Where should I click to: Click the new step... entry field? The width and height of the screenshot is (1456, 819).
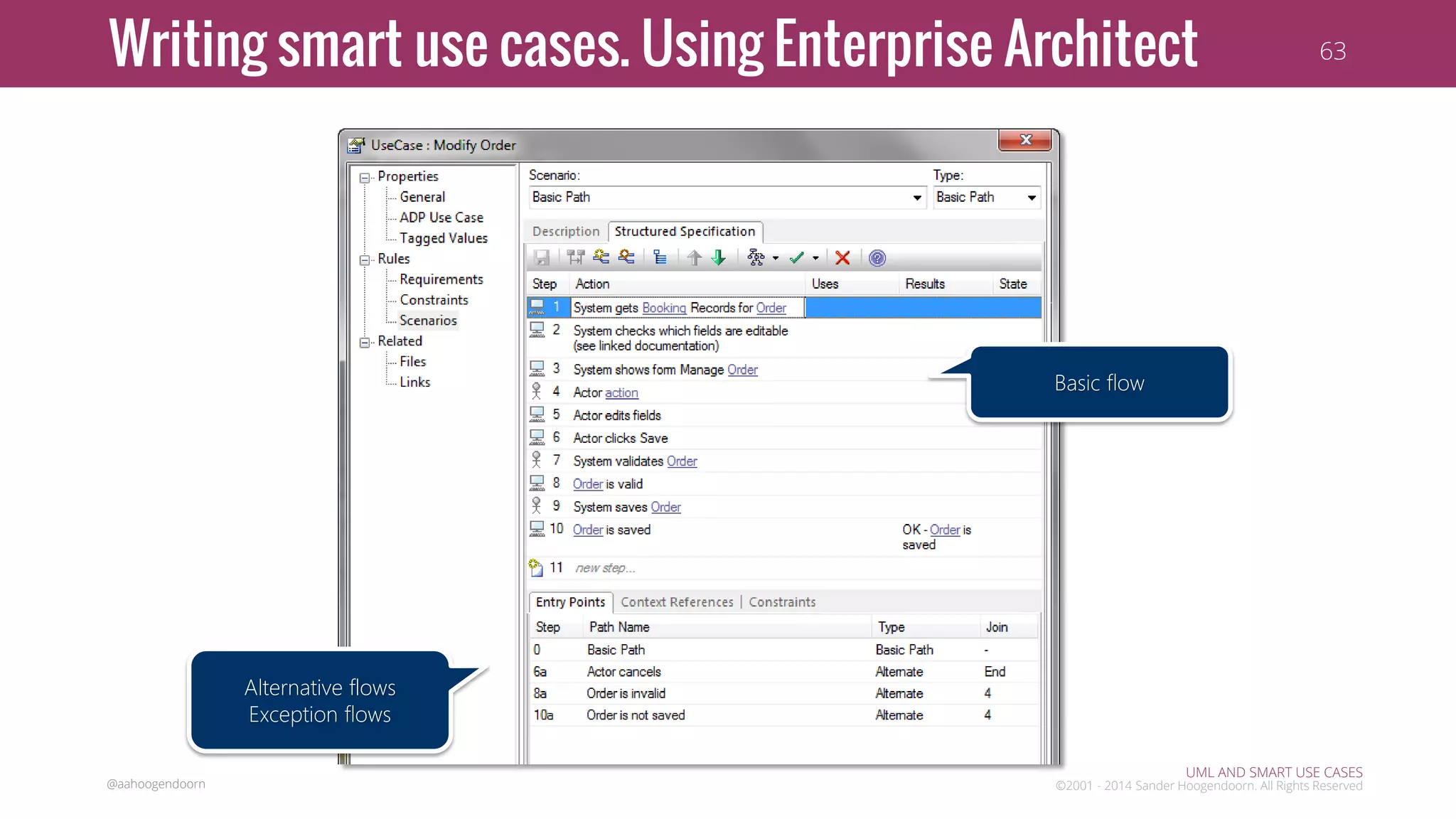click(x=605, y=568)
